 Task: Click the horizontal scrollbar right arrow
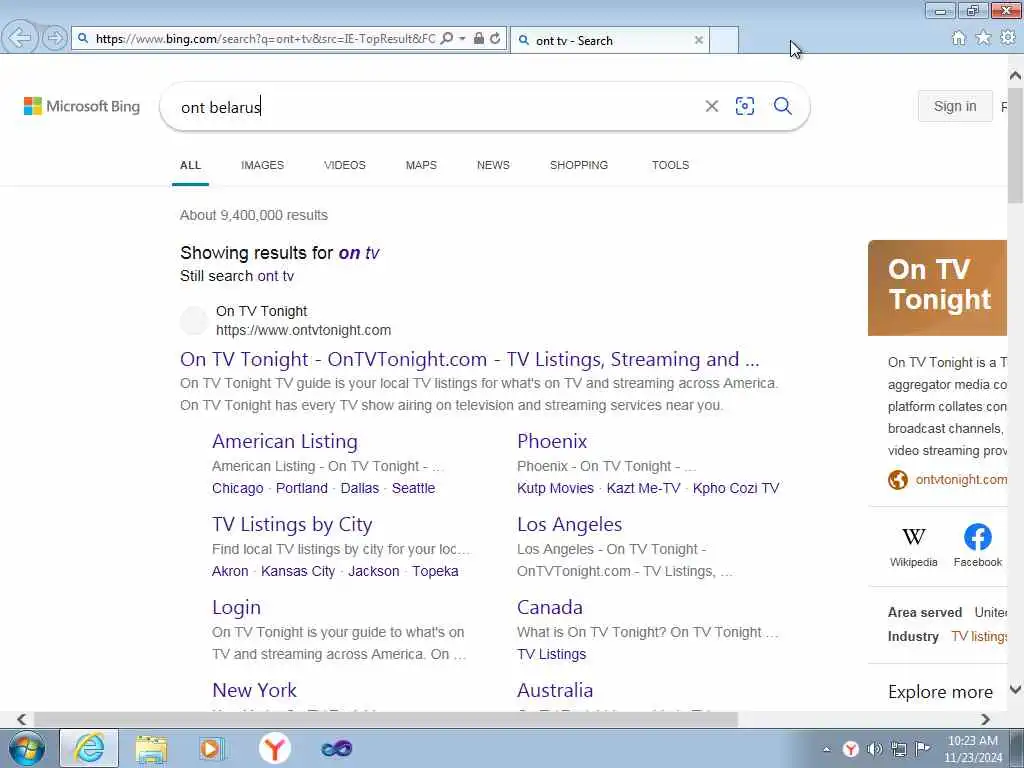tap(985, 719)
